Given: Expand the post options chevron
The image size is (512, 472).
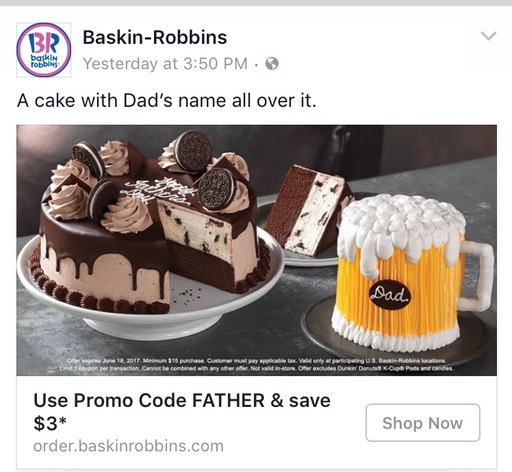Looking at the screenshot, I should (489, 36).
